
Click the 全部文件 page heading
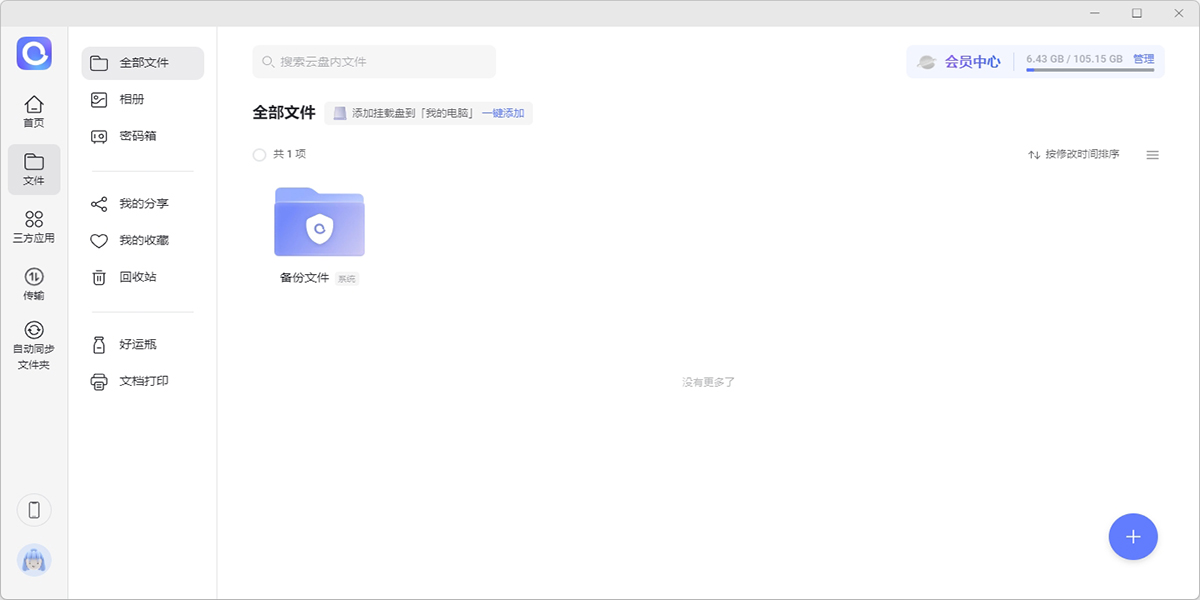point(284,112)
